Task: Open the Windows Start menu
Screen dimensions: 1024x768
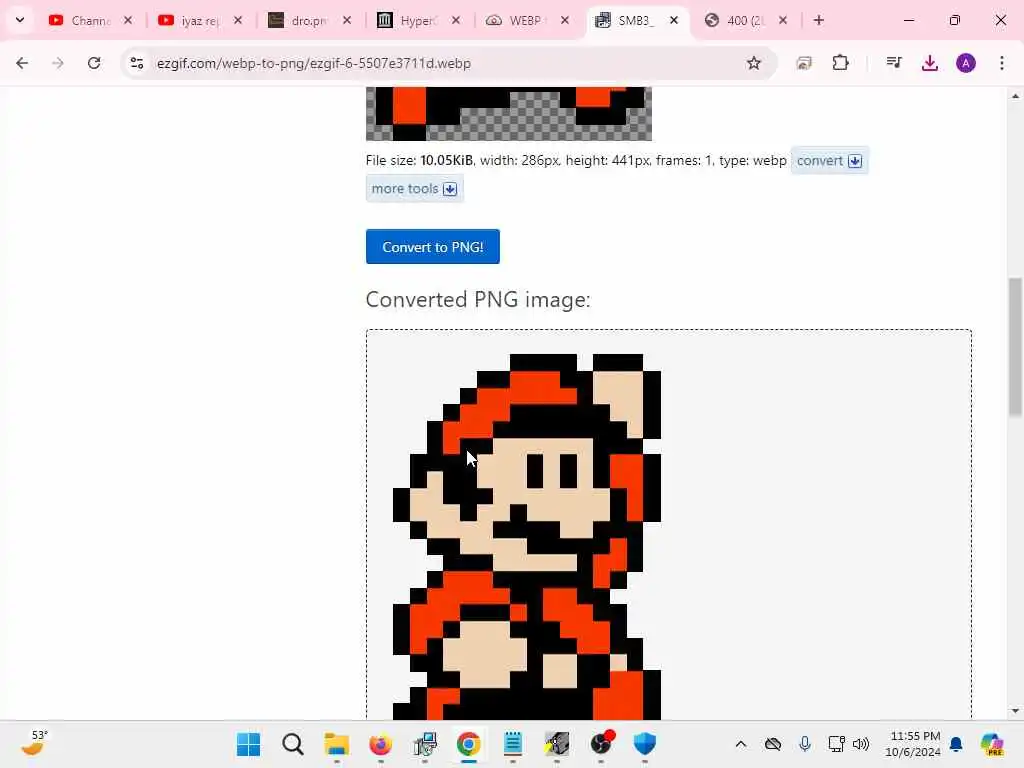Action: pos(248,744)
